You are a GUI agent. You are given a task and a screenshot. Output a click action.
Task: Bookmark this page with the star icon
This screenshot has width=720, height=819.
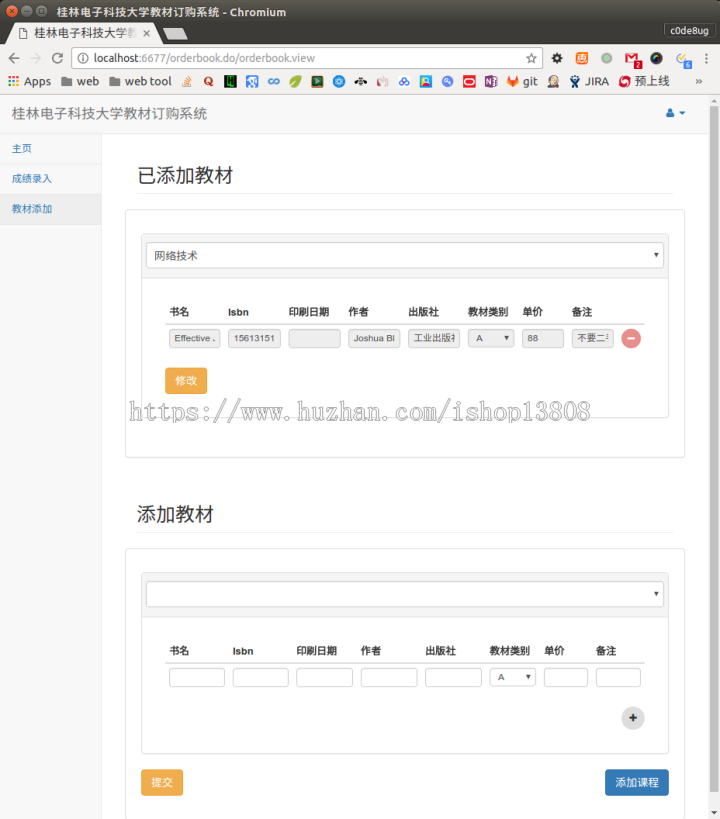[531, 58]
